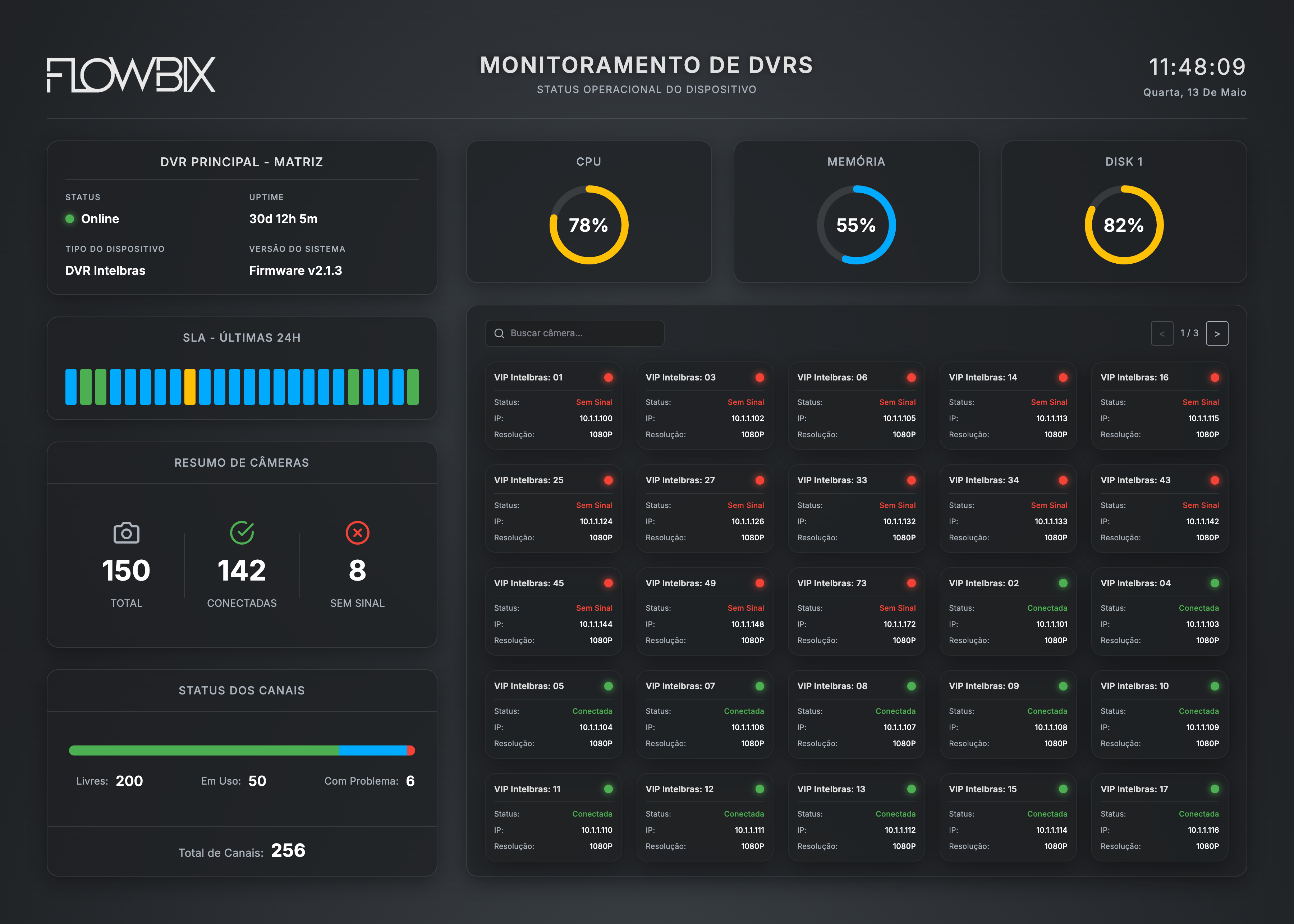The image size is (1294, 924).
Task: Click IP address 10.1.1.172
Action: 899,624
